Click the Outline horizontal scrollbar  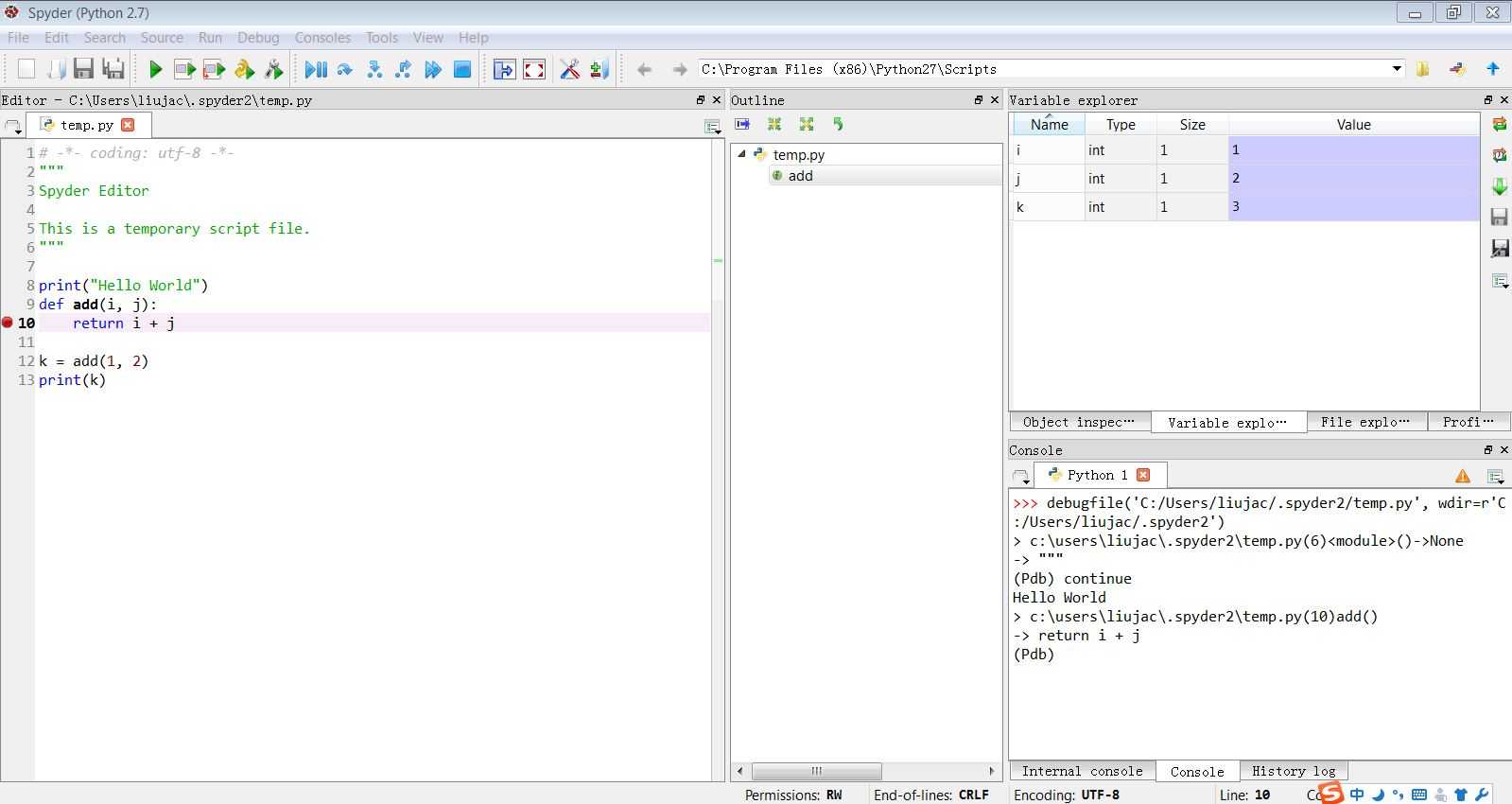(816, 771)
